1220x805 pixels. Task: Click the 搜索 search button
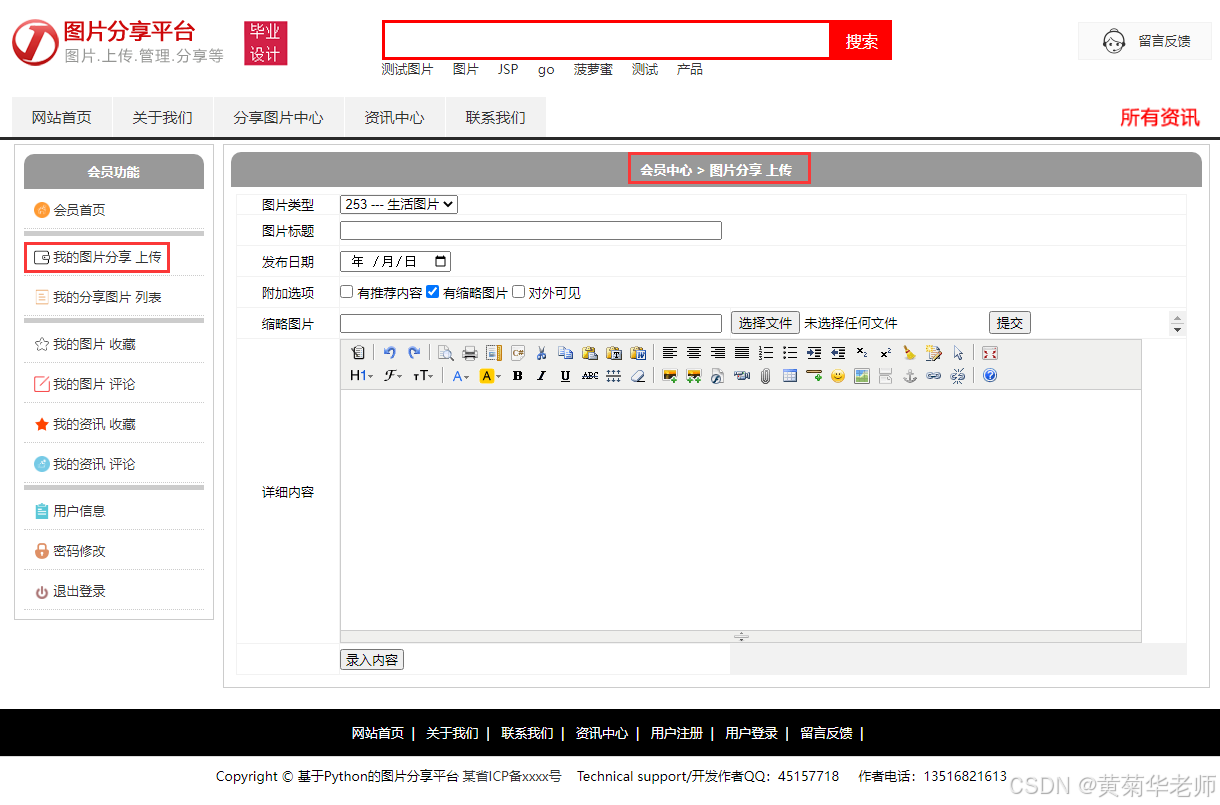coord(860,40)
